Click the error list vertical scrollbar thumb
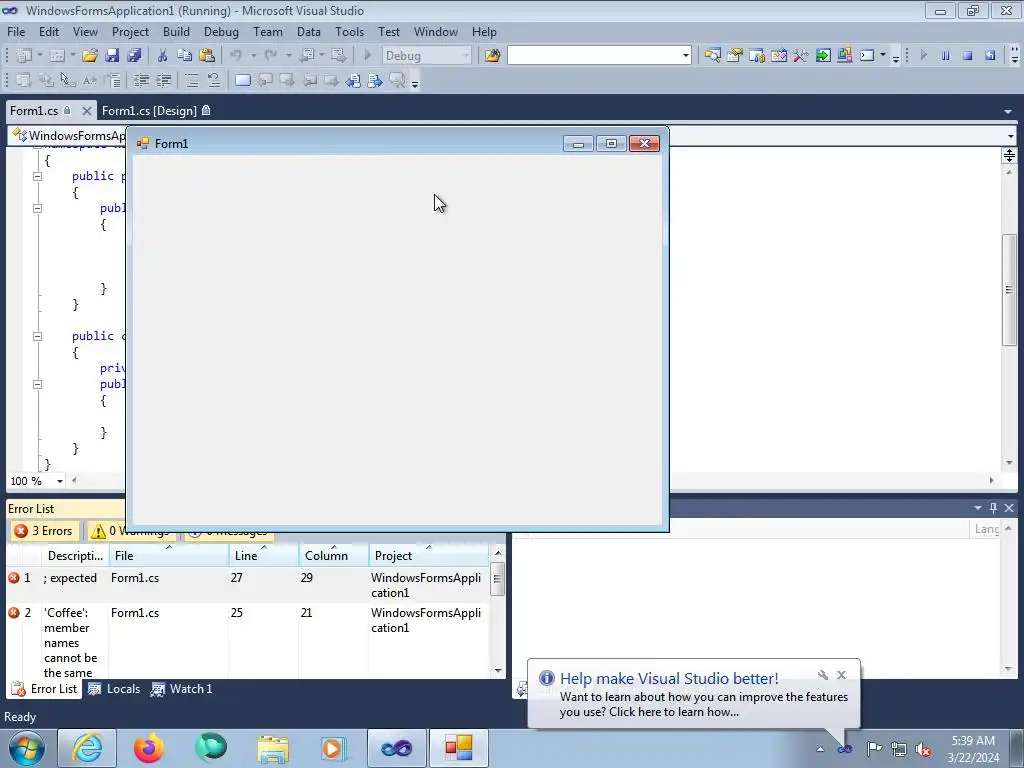1024x768 pixels. click(x=498, y=580)
